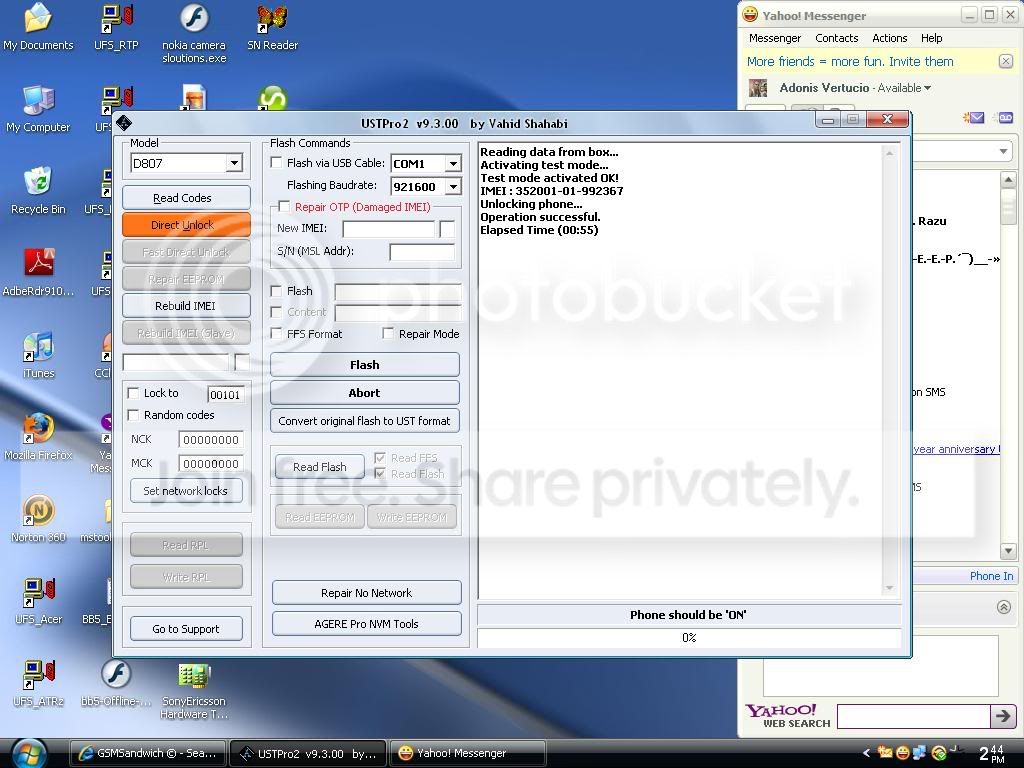Click Adonis Vertucio avatar picture
The width and height of the screenshot is (1024, 768).
pyautogui.click(x=758, y=88)
